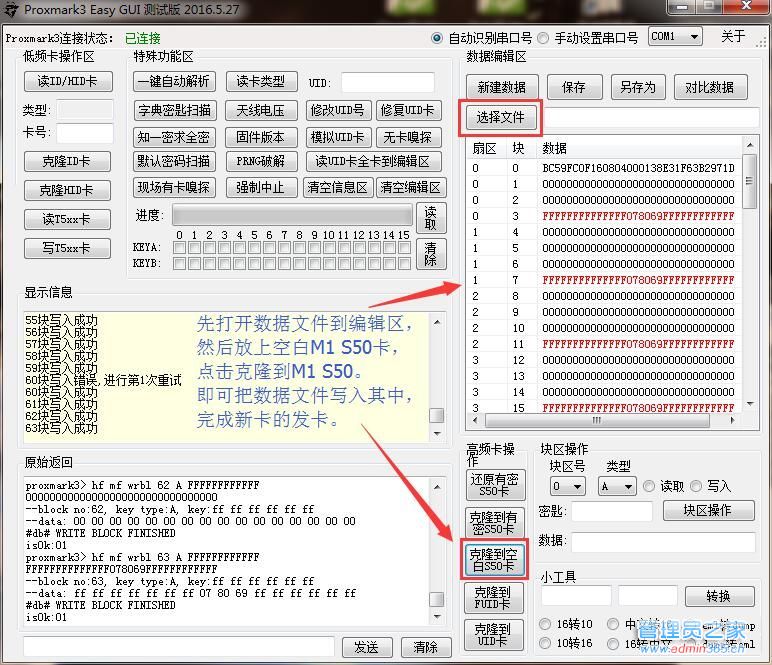Launch PRNG破解 crack
This screenshot has height=665, width=772.
click(261, 161)
